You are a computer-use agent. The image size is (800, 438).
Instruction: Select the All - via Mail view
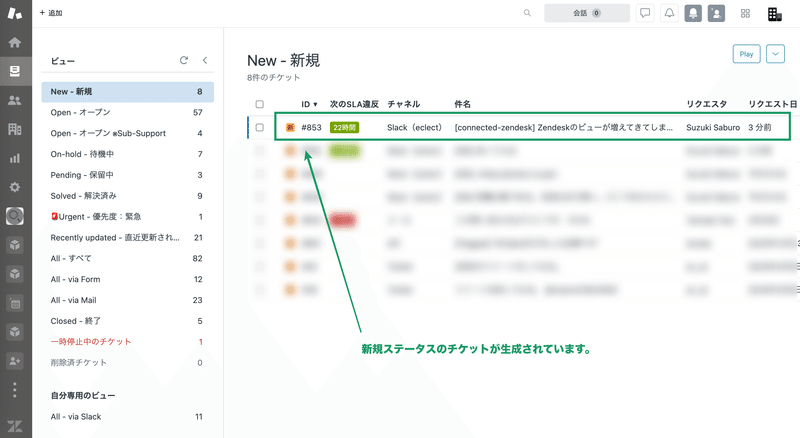point(128,300)
